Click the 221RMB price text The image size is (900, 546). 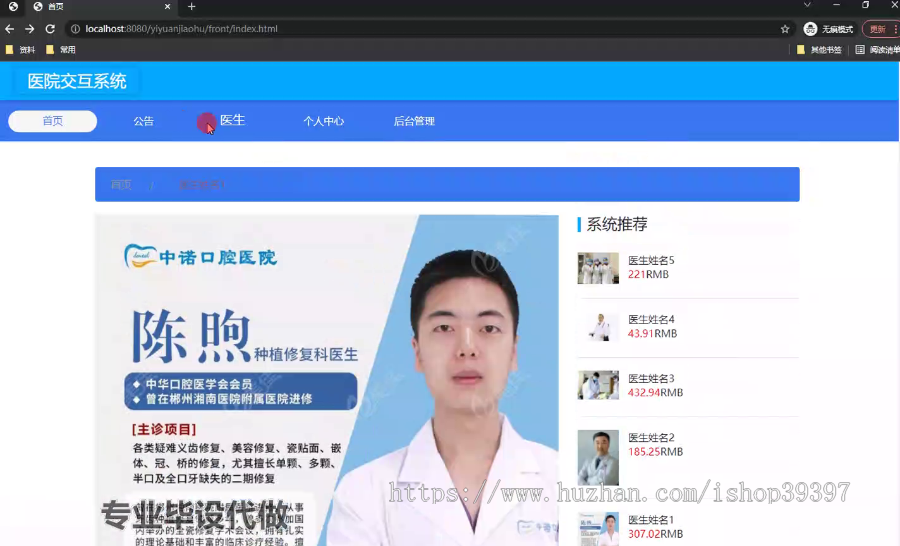tap(648, 274)
